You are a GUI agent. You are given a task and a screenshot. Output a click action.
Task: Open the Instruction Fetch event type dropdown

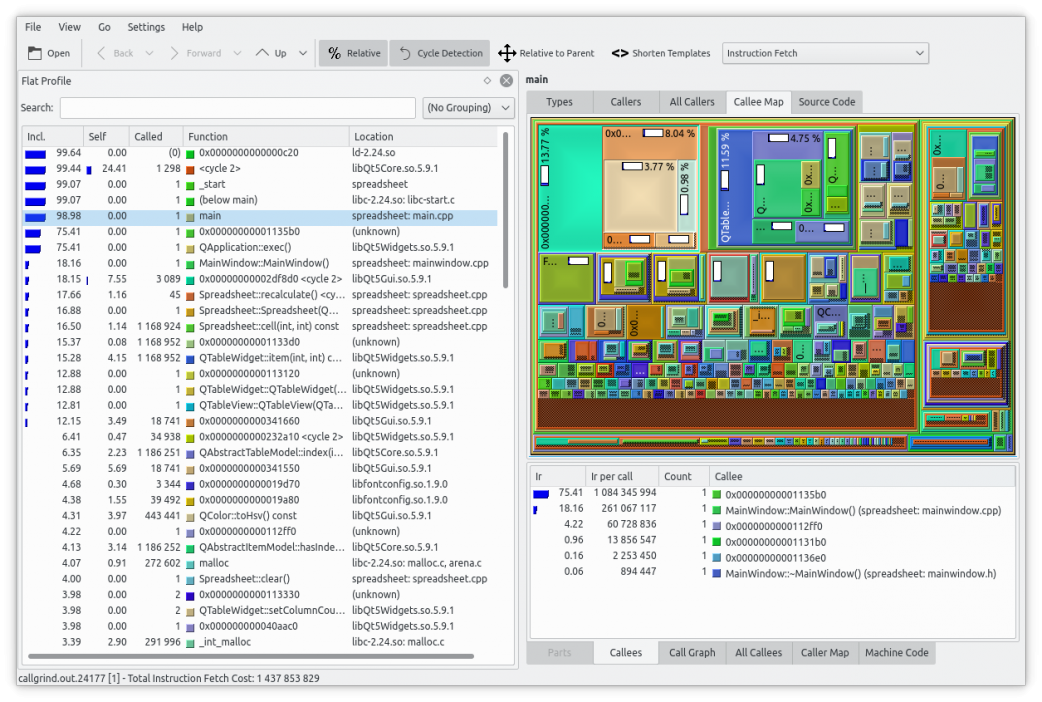[x=825, y=53]
